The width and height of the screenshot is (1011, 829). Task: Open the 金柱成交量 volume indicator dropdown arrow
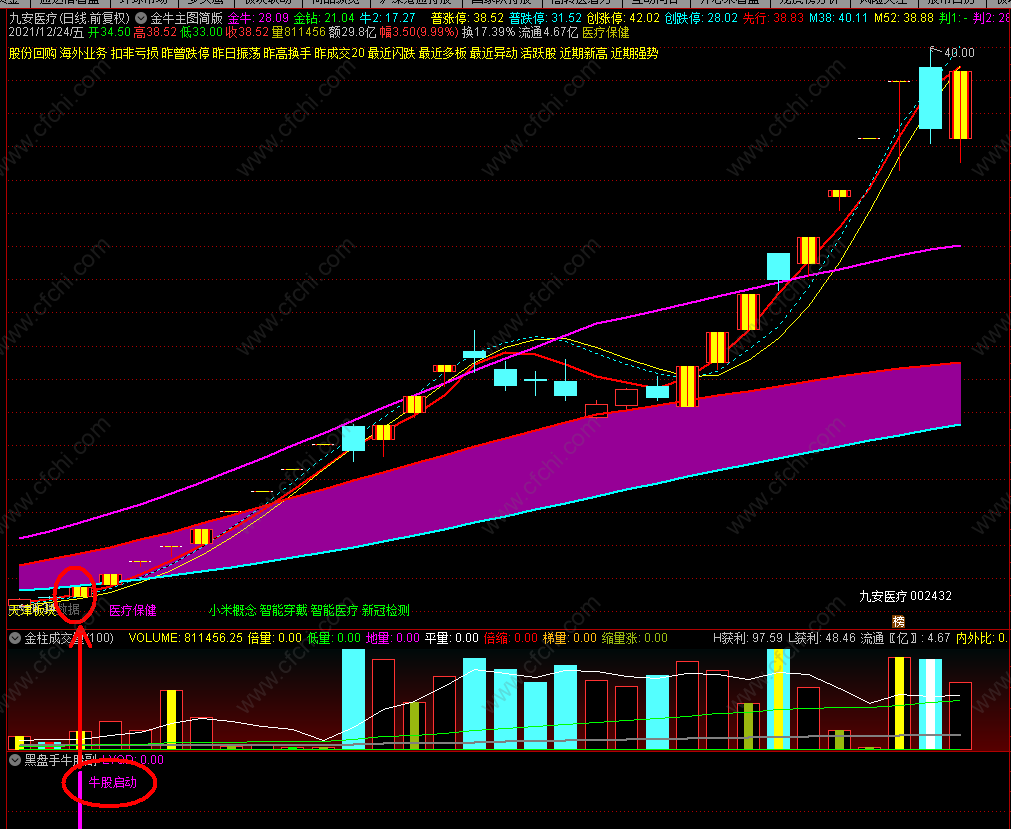pos(15,638)
